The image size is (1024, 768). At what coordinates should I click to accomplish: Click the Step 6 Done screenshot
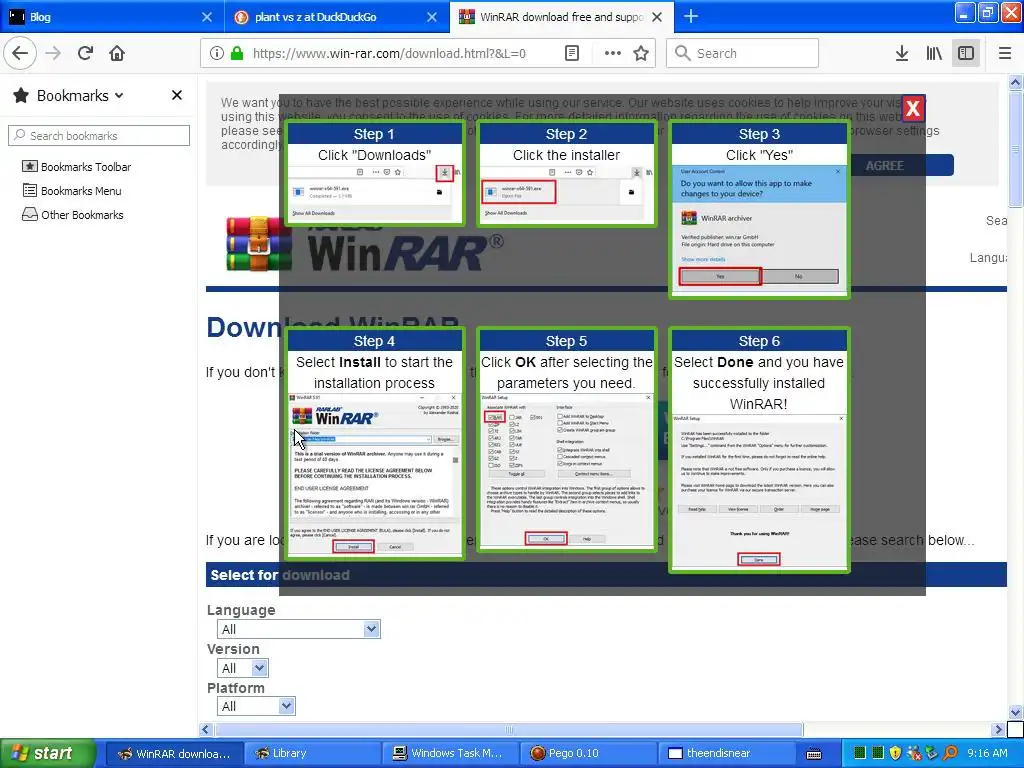[759, 451]
